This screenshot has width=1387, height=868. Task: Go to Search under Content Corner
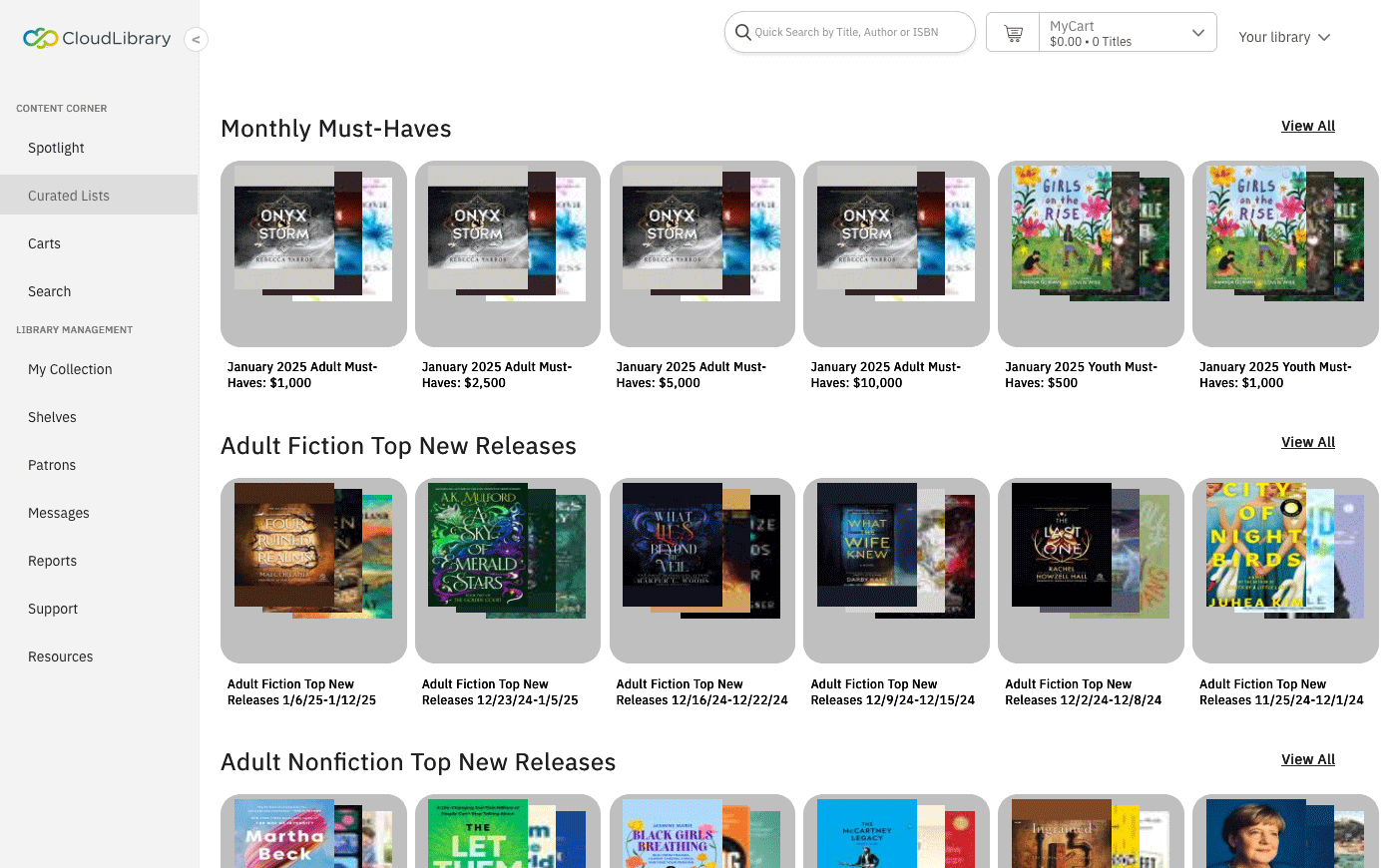click(49, 291)
